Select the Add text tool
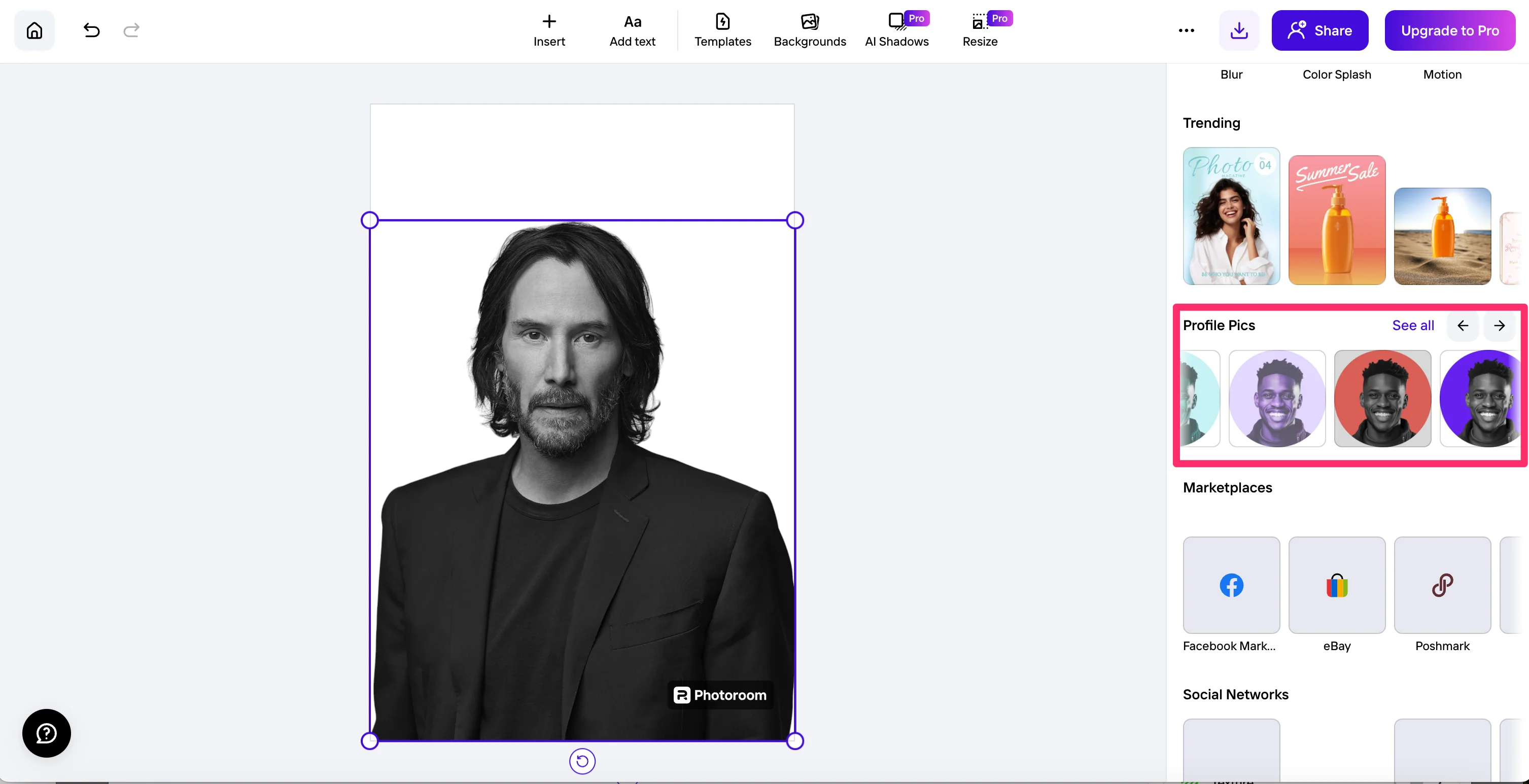The image size is (1529, 784). pos(632,30)
